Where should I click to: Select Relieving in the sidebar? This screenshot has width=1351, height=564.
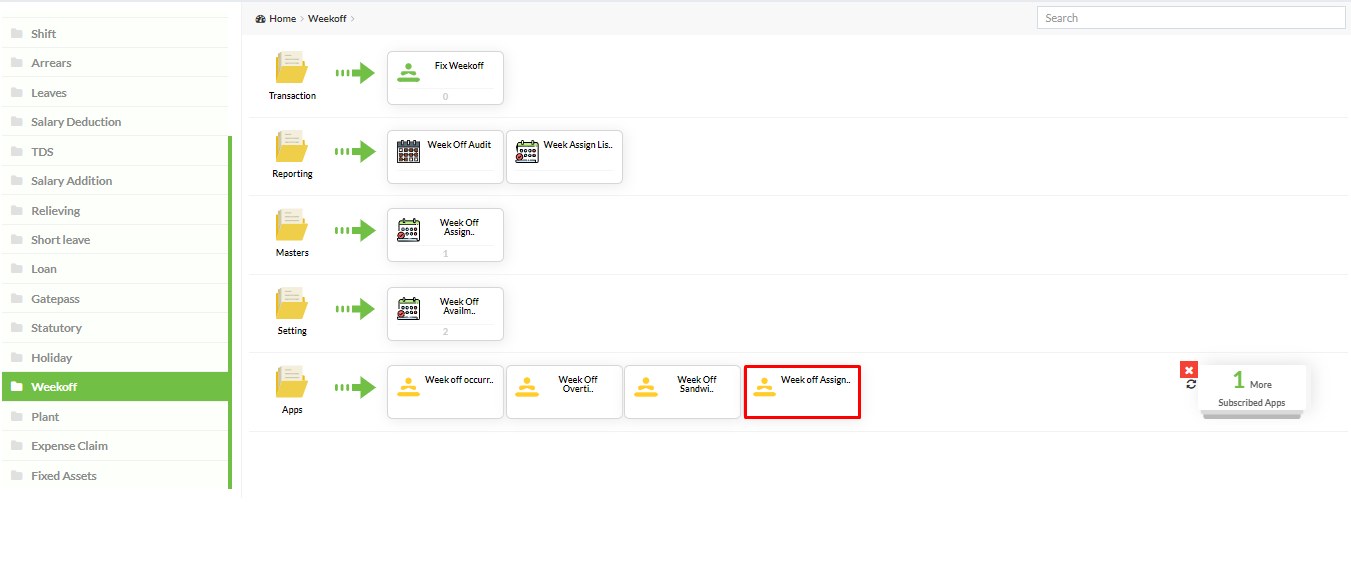point(115,210)
